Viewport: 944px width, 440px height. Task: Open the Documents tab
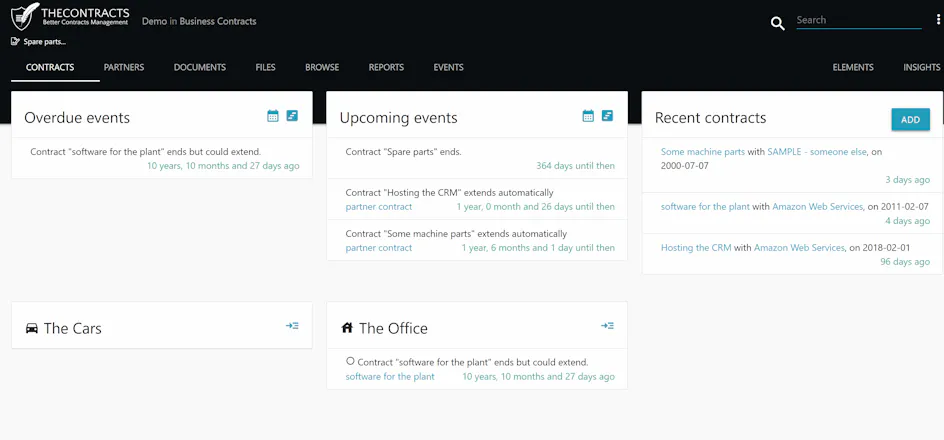click(200, 67)
